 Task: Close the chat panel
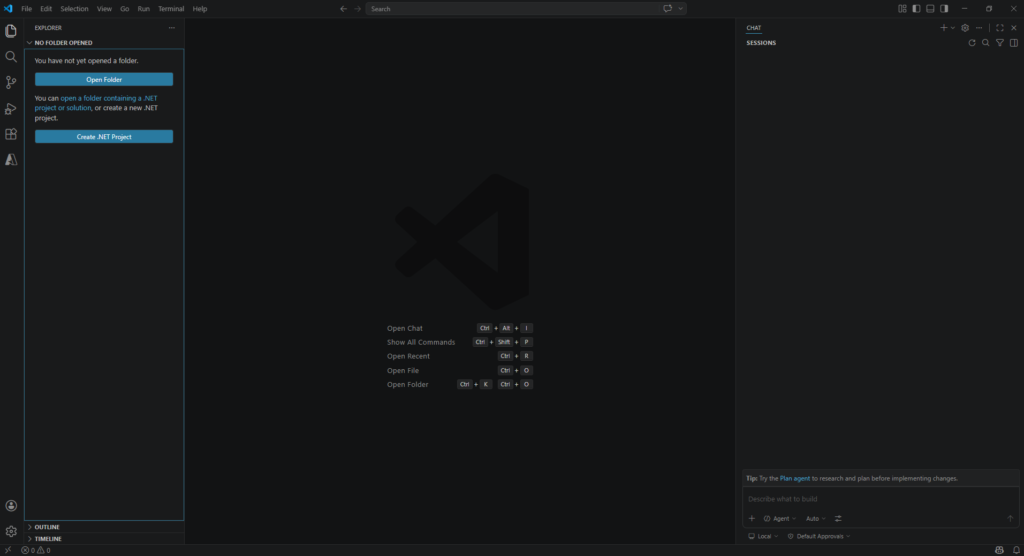tap(1014, 28)
